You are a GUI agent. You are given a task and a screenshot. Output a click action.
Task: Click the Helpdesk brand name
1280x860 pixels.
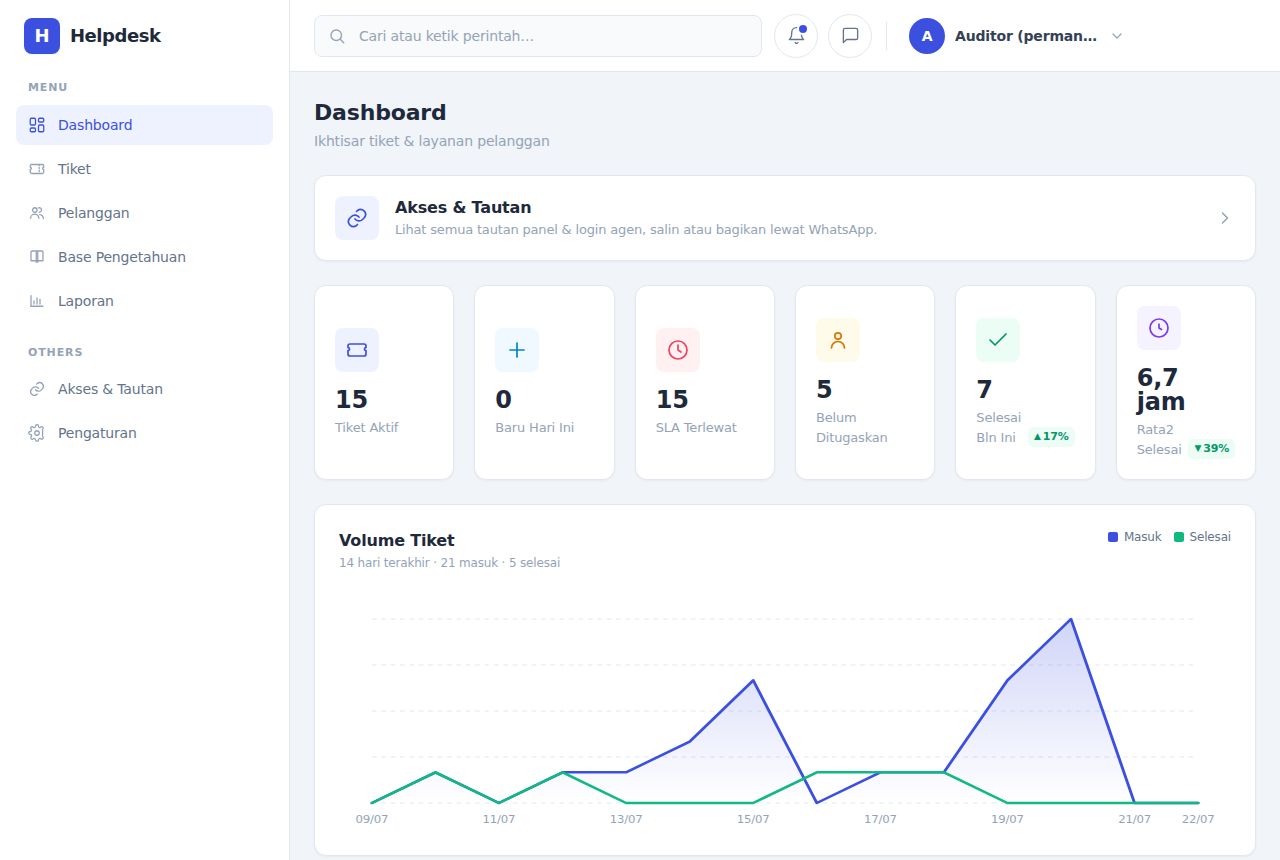(115, 36)
